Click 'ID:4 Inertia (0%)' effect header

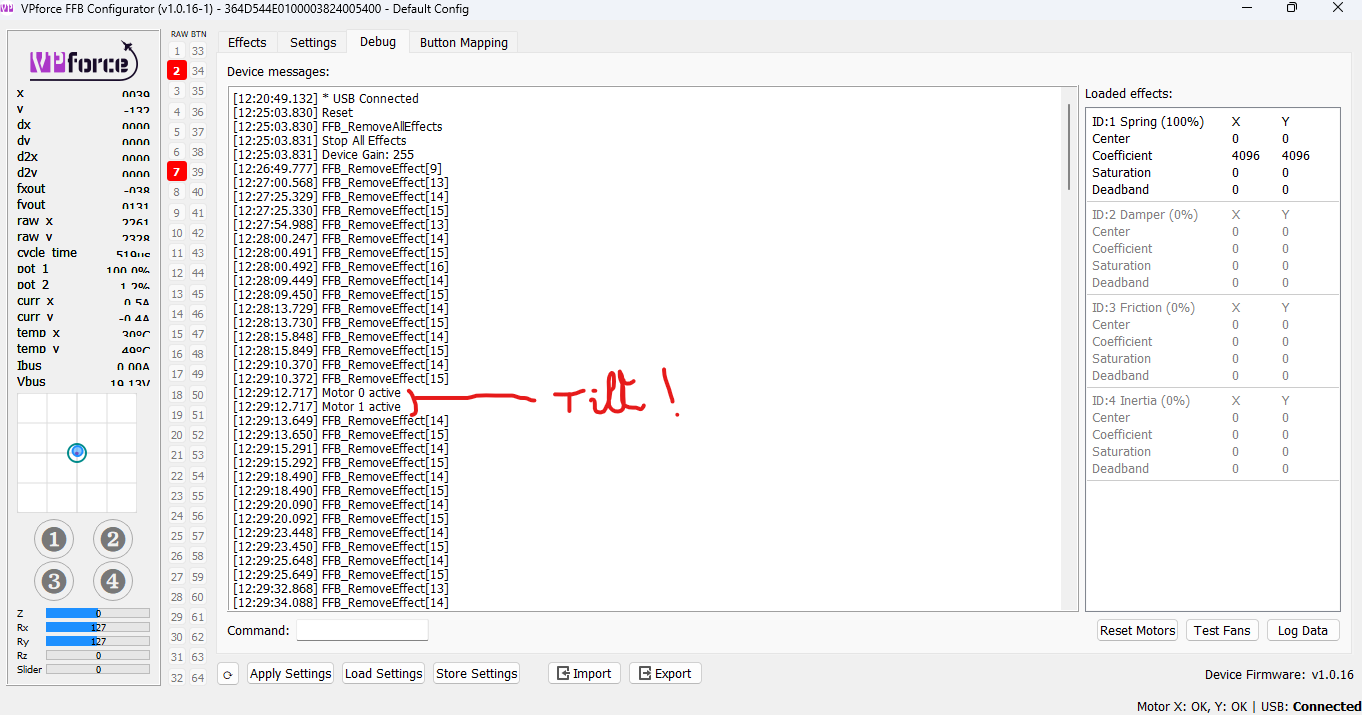(x=1141, y=400)
